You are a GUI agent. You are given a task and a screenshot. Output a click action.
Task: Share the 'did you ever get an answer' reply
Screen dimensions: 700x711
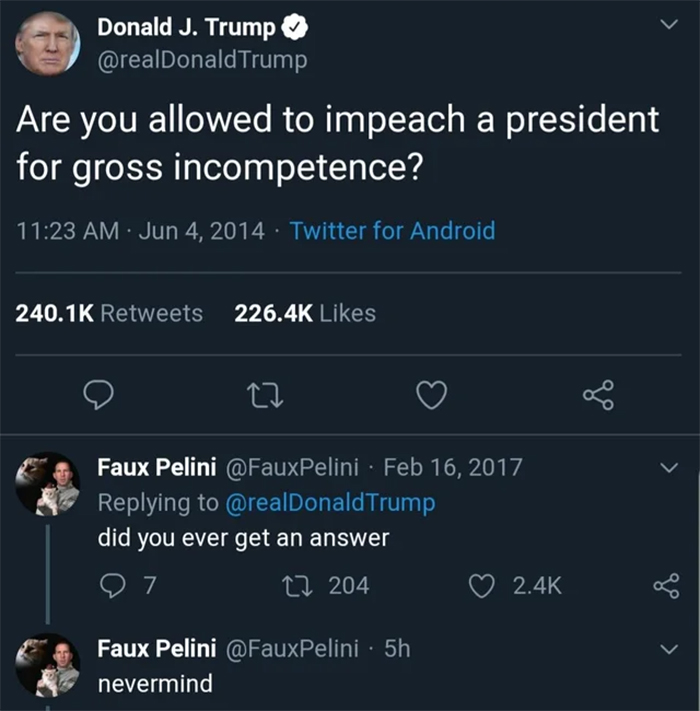tap(664, 586)
